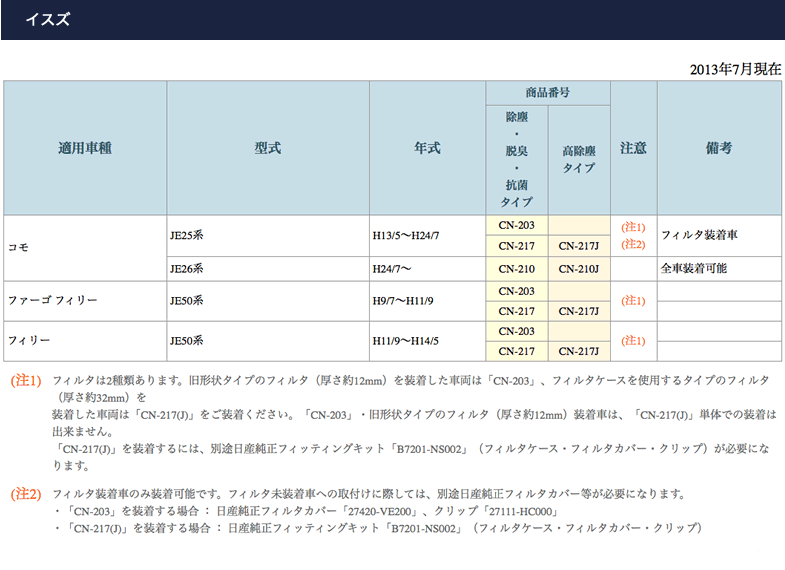Select the JE25系 model cell
Image resolution: width=785 pixels, height=570 pixels.
268,236
